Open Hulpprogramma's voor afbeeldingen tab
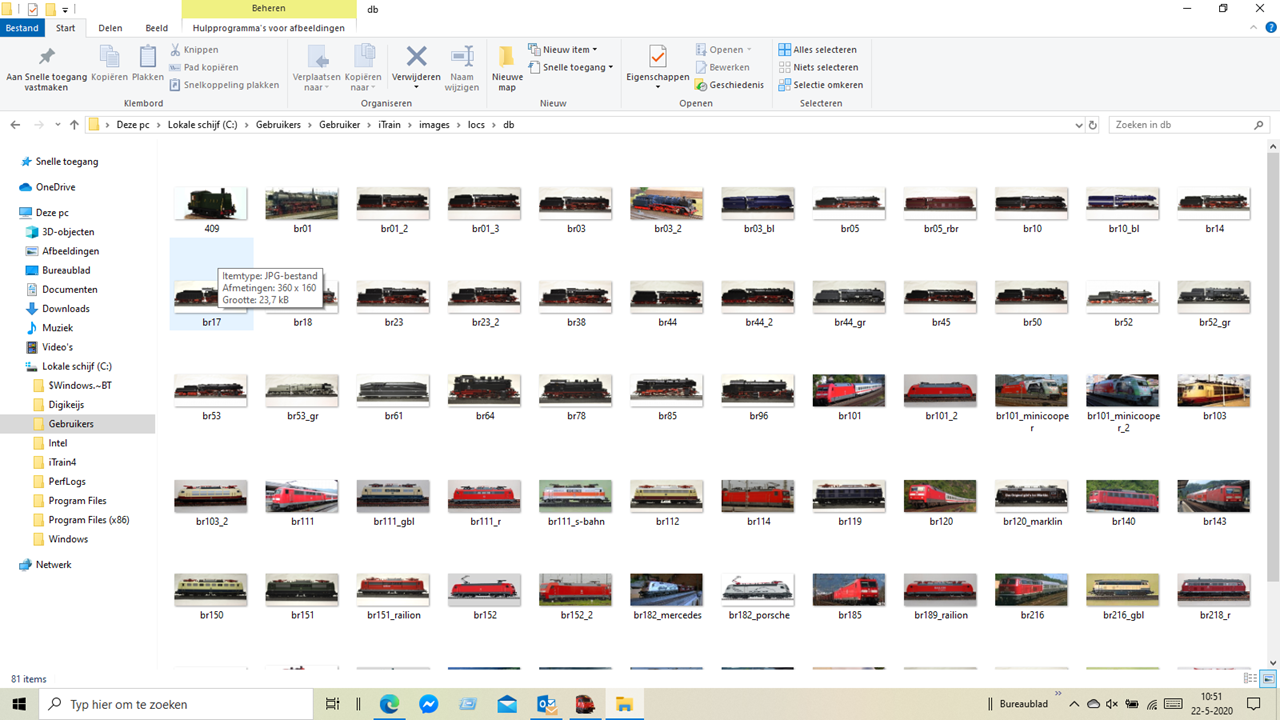 [269, 28]
